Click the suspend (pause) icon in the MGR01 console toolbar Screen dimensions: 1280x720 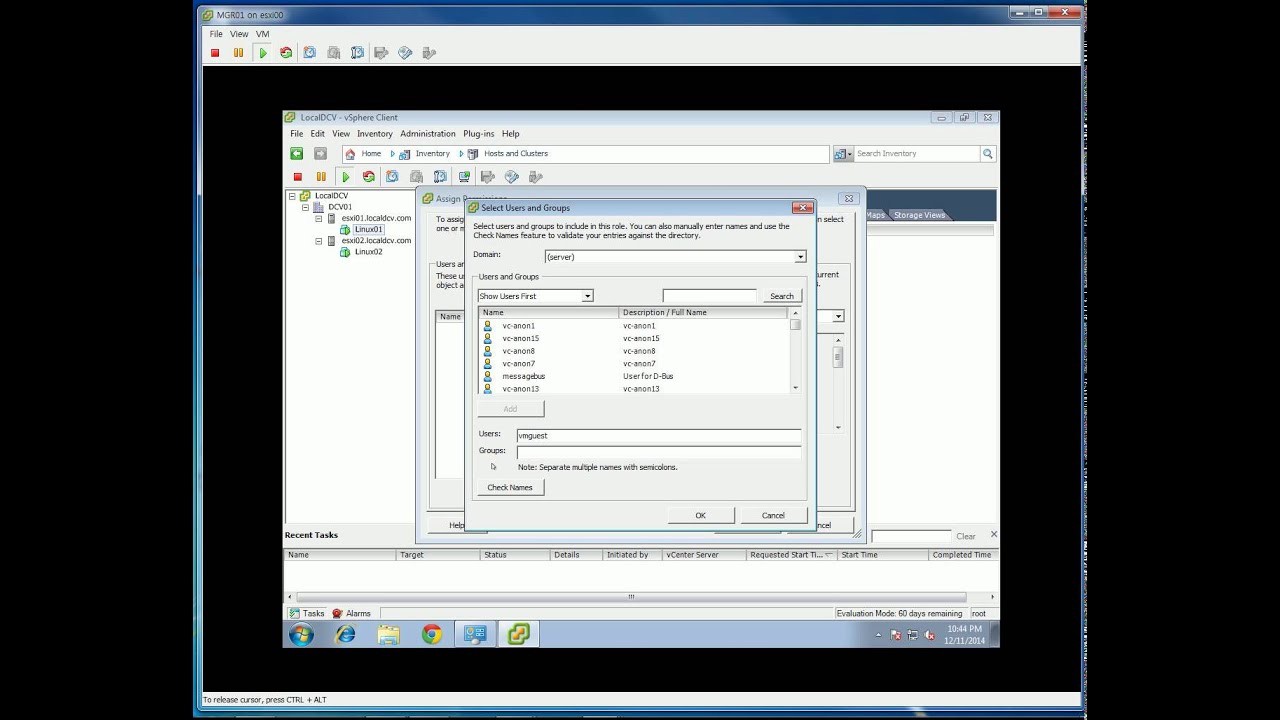[x=238, y=53]
